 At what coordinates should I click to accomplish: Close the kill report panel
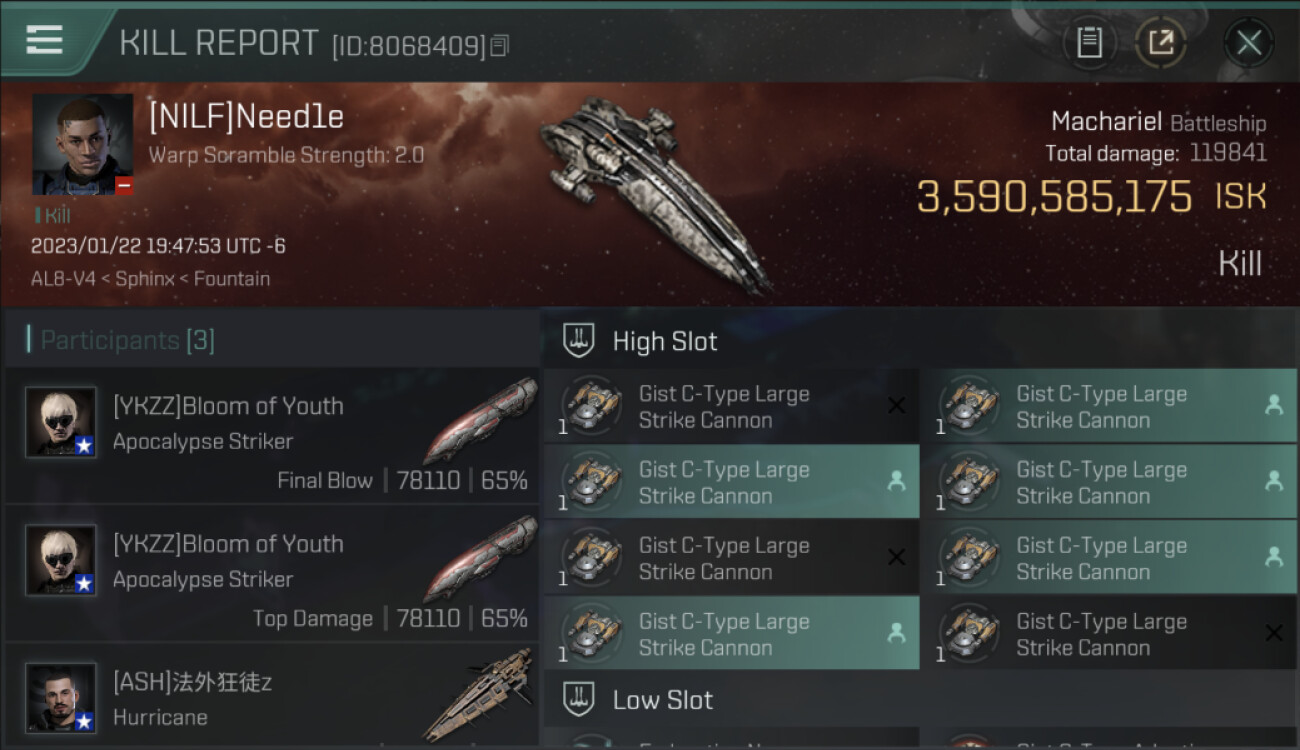1248,43
